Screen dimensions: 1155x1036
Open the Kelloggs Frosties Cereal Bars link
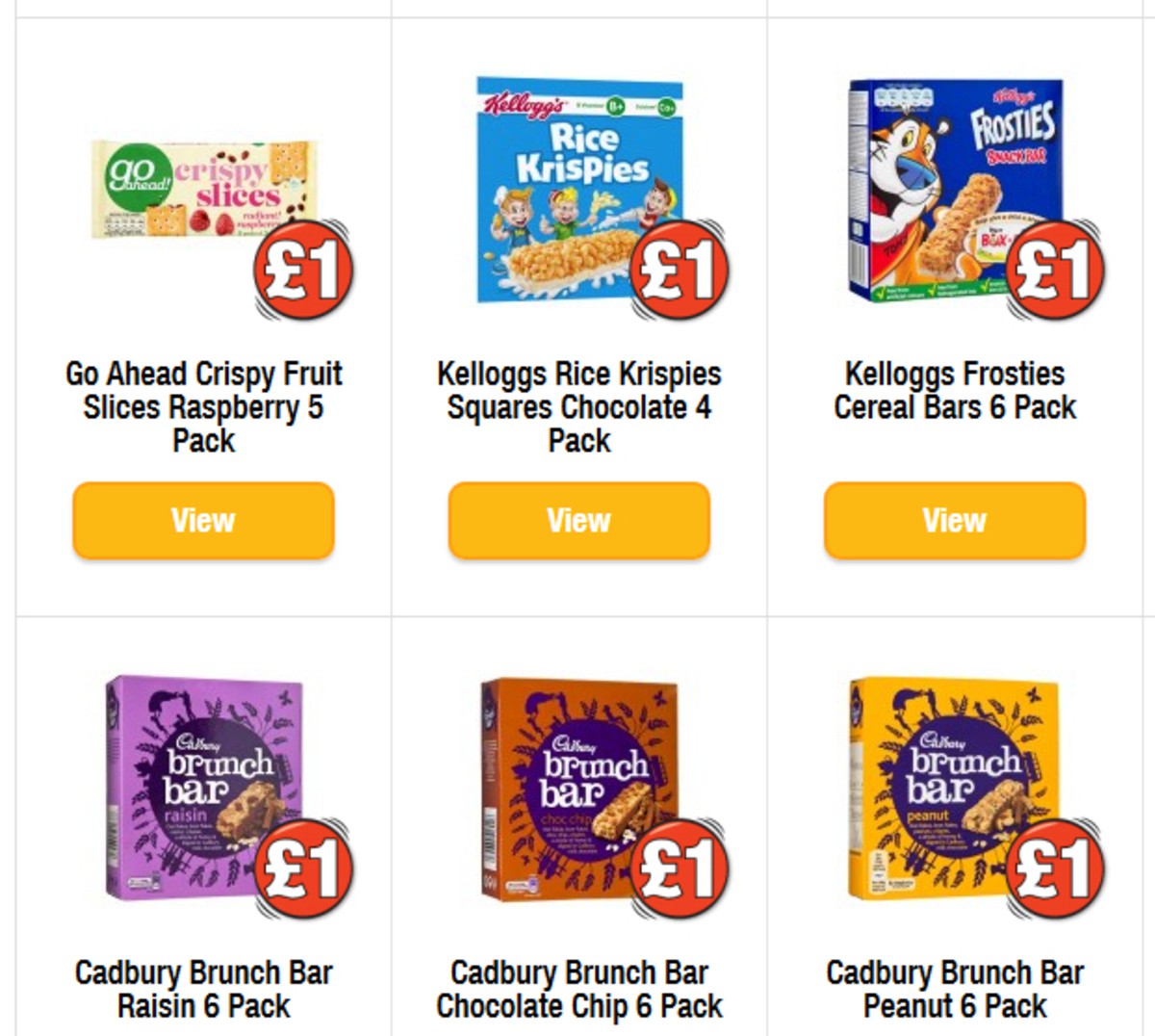point(955,390)
